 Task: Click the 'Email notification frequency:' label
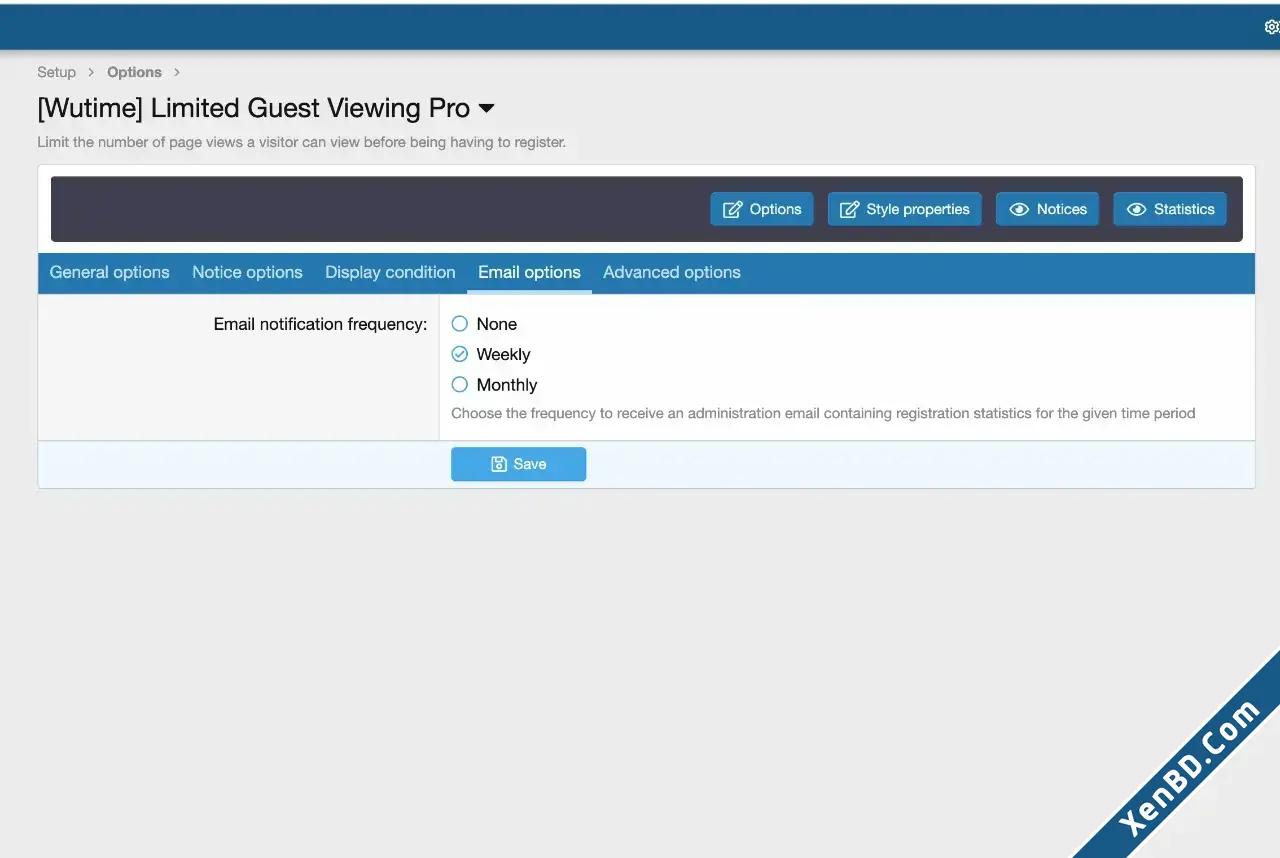320,324
